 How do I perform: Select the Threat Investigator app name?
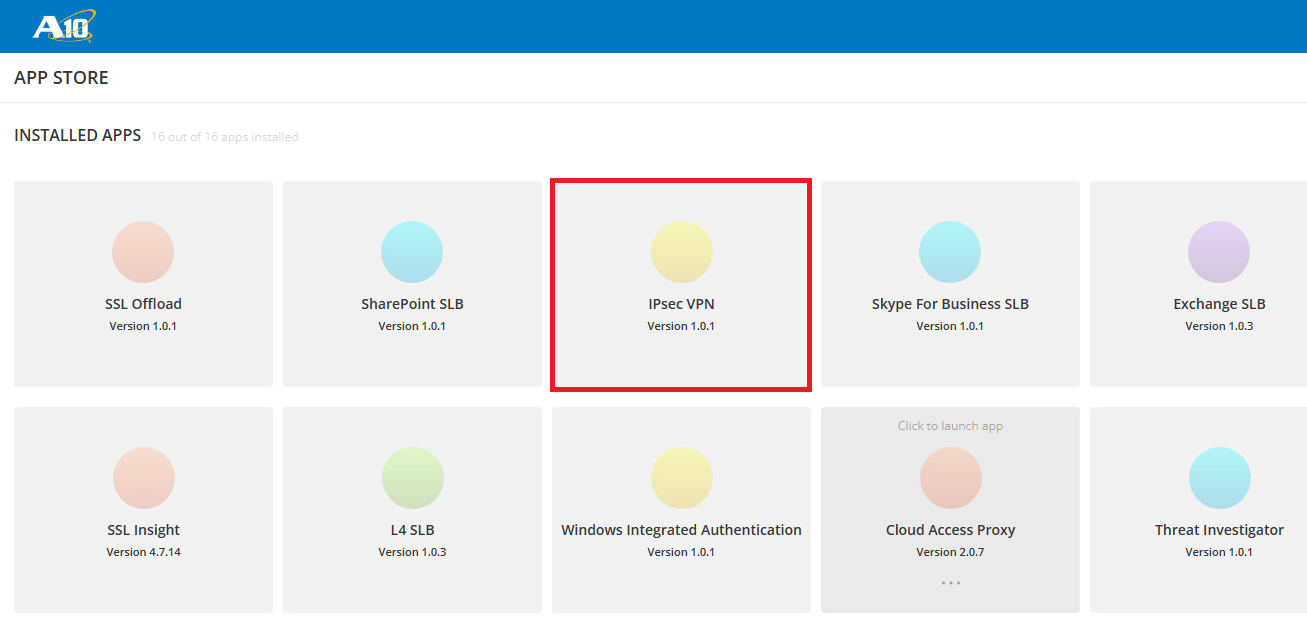(1219, 530)
